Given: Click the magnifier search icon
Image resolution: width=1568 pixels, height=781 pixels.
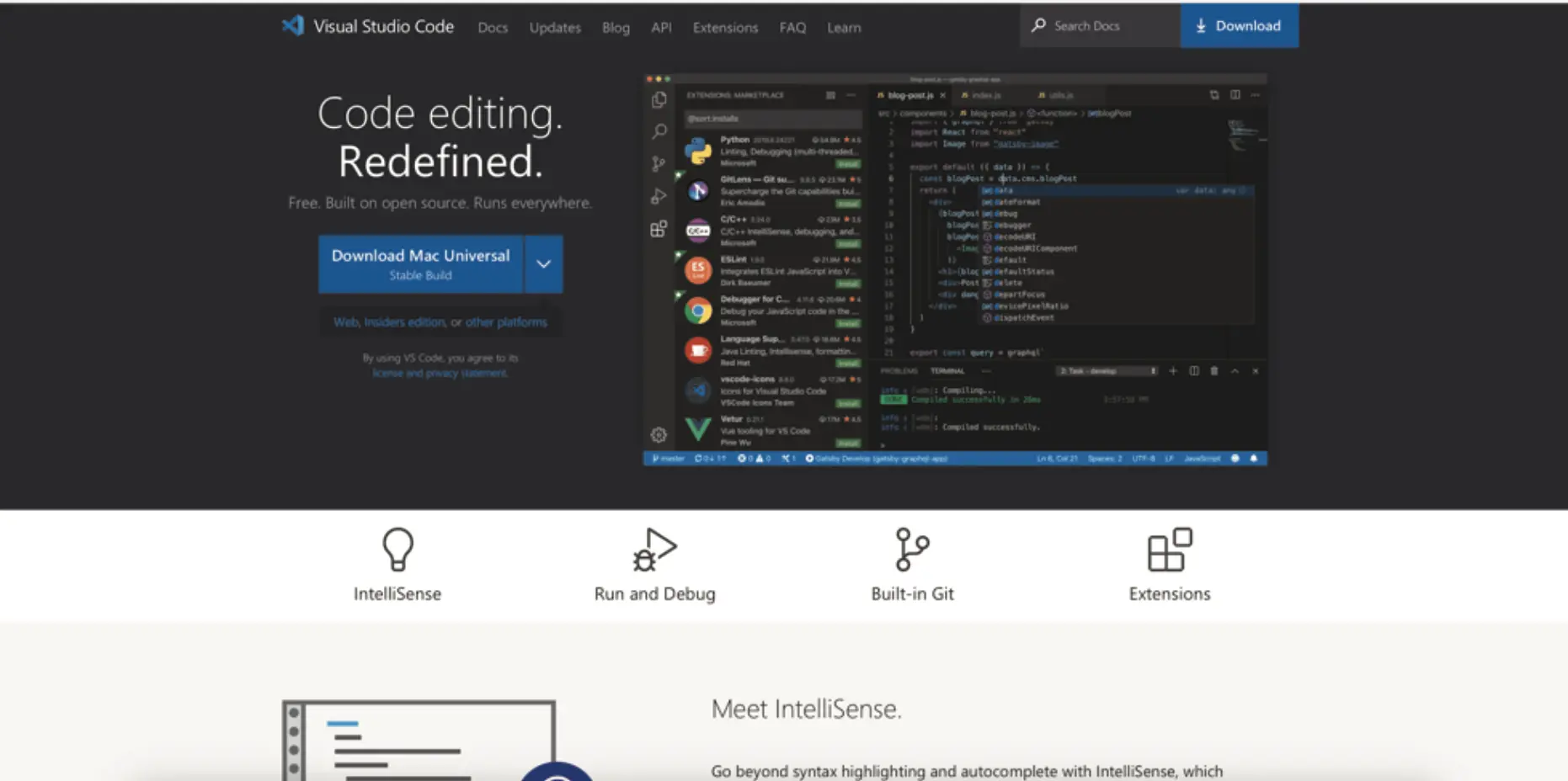Looking at the screenshot, I should pos(1038,25).
